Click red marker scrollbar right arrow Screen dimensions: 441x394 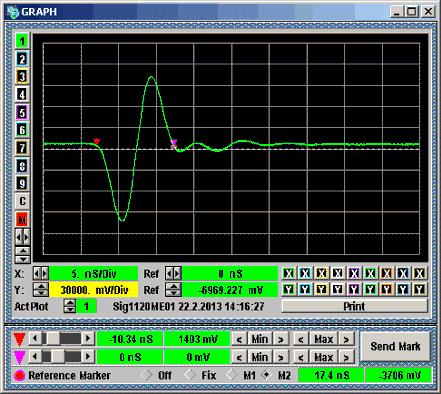[x=88, y=339]
